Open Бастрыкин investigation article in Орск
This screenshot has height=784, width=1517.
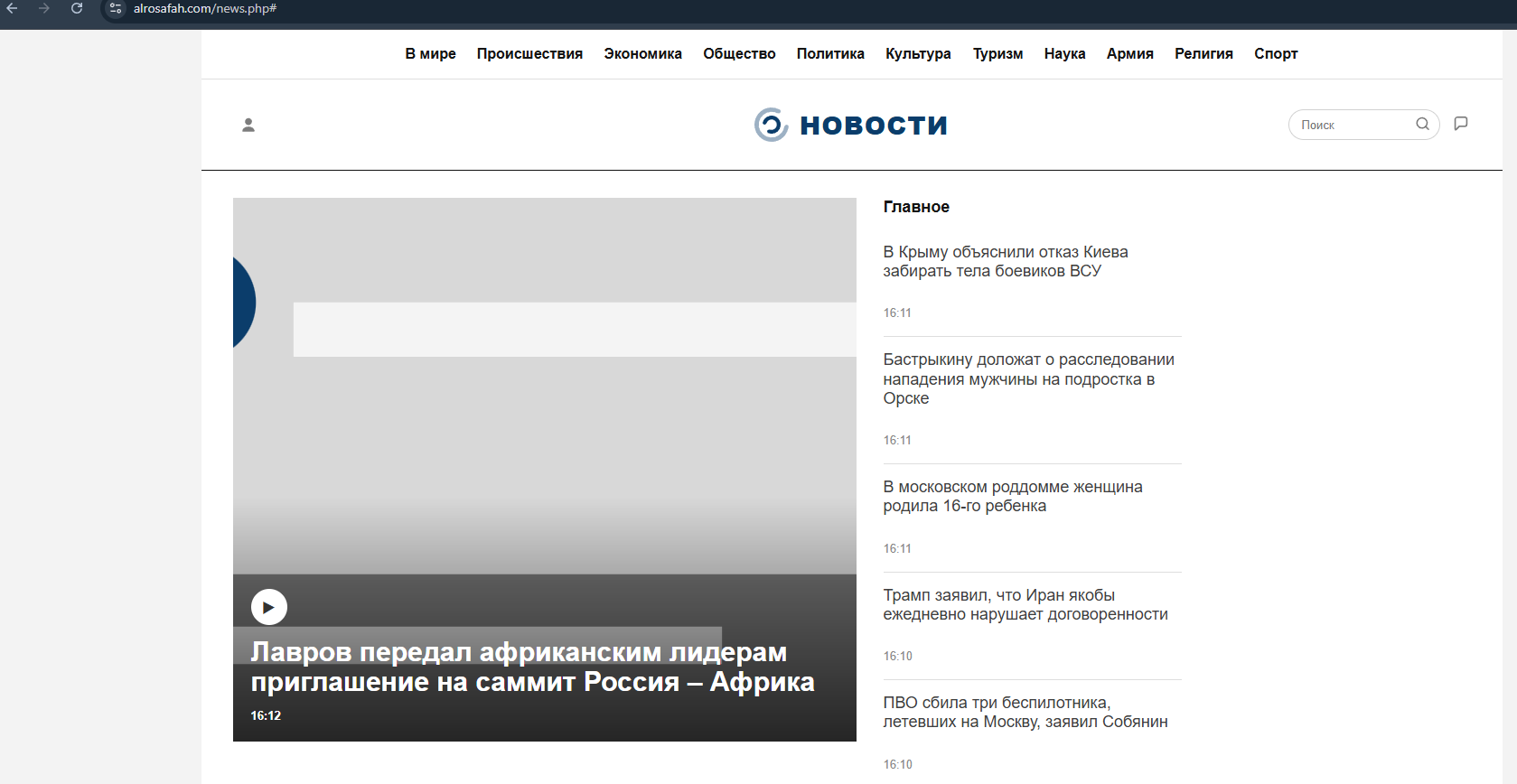[x=1028, y=378]
